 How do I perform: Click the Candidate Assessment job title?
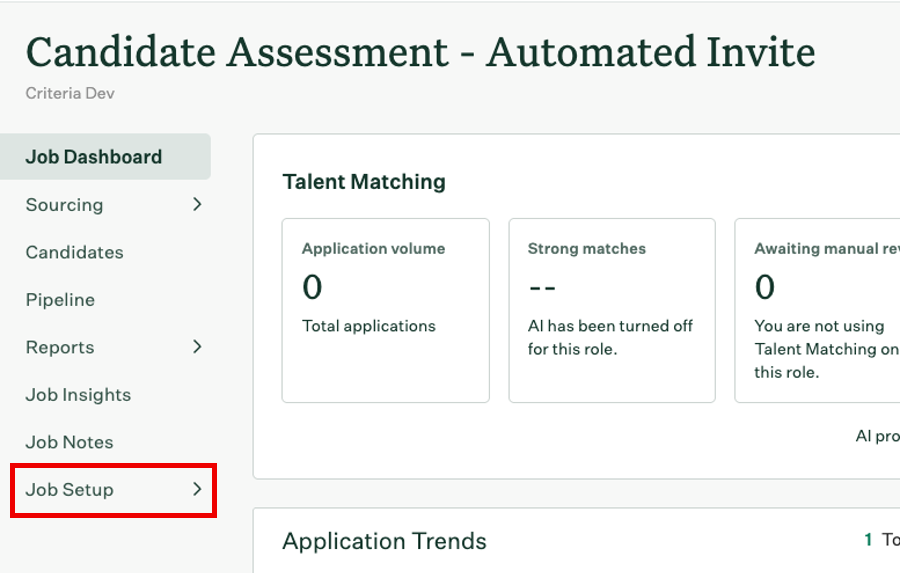[420, 52]
